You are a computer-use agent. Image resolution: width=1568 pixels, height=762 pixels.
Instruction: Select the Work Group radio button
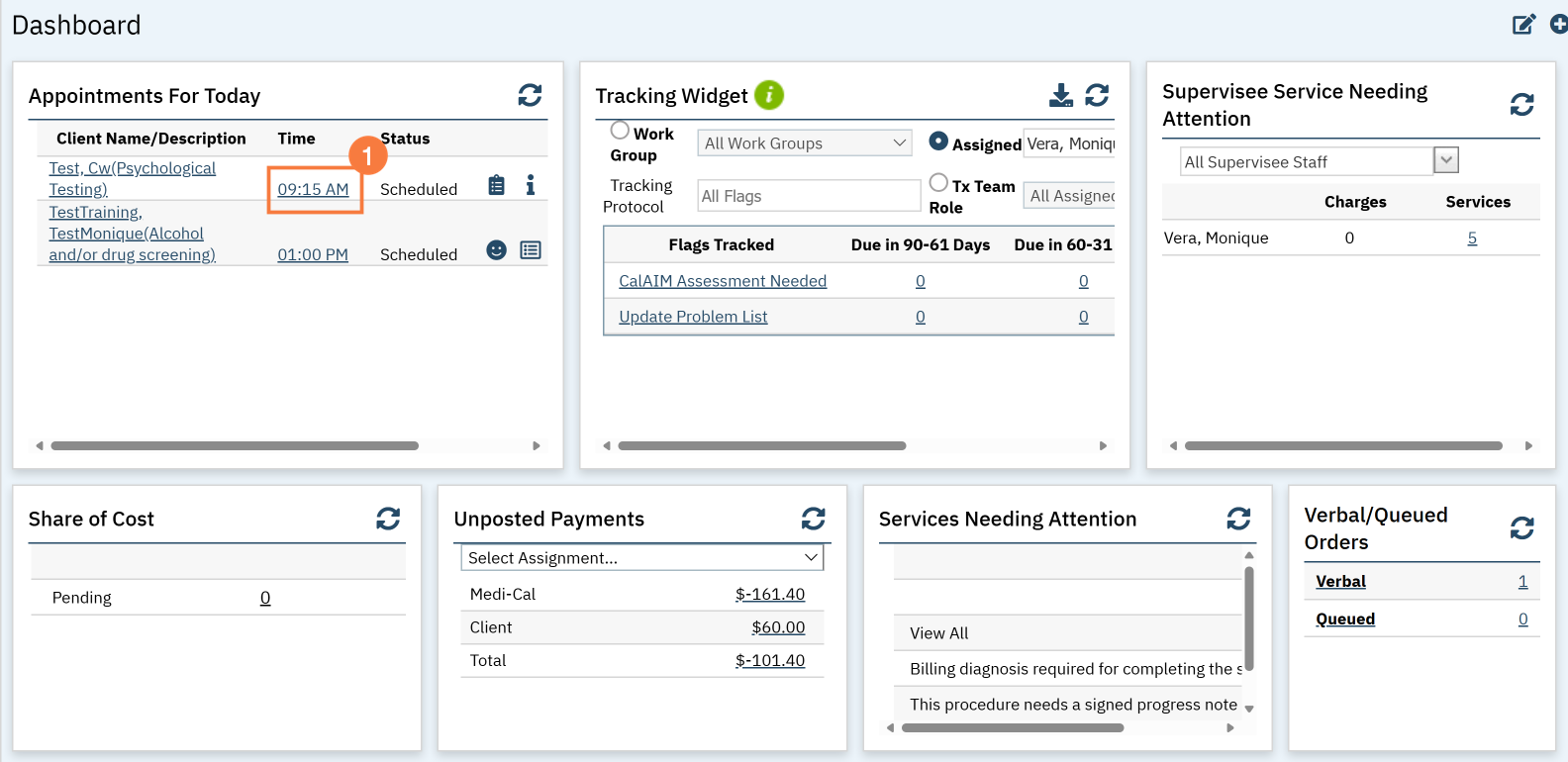tap(621, 131)
